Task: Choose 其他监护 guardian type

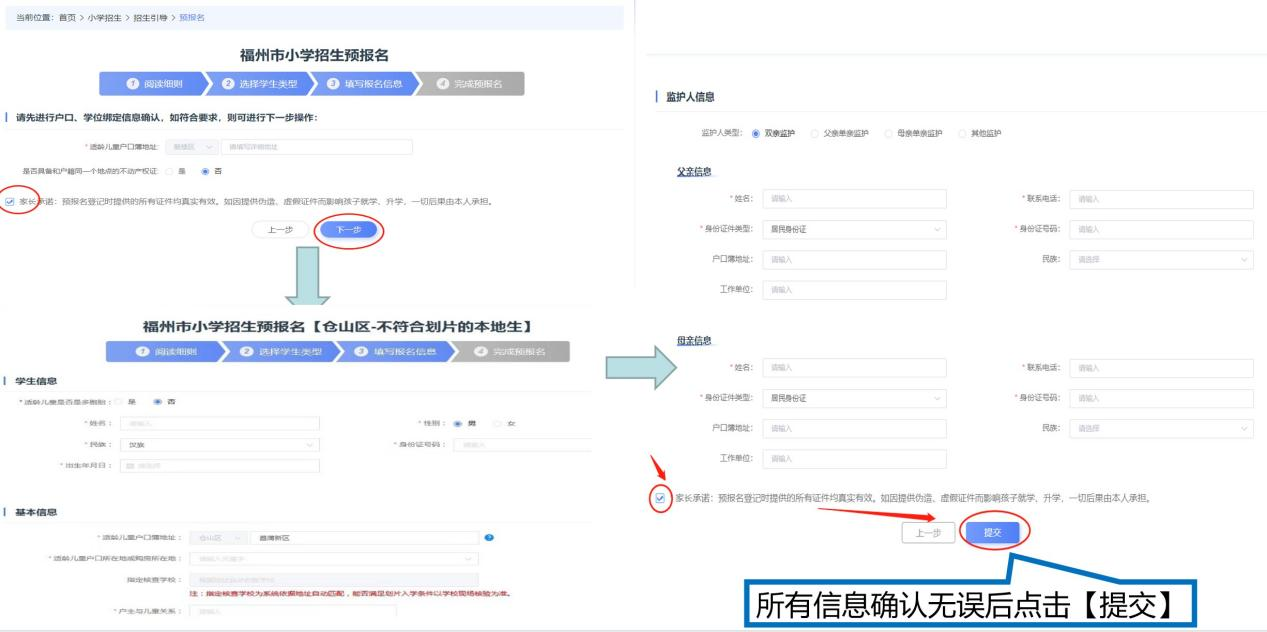Action: 964,133
